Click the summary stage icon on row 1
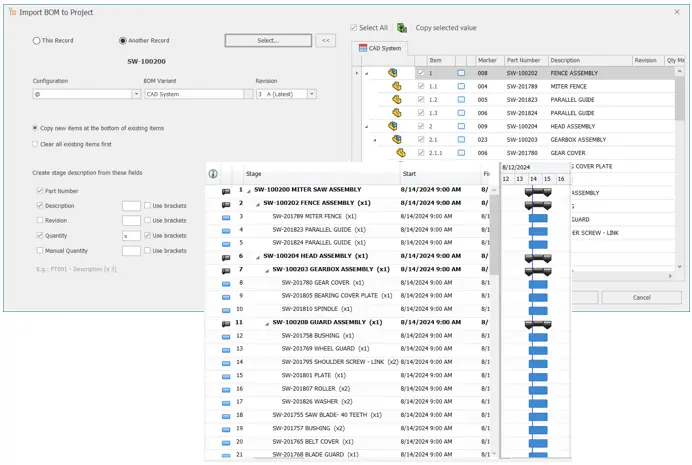Screen dimensions: 692x465 [226, 190]
